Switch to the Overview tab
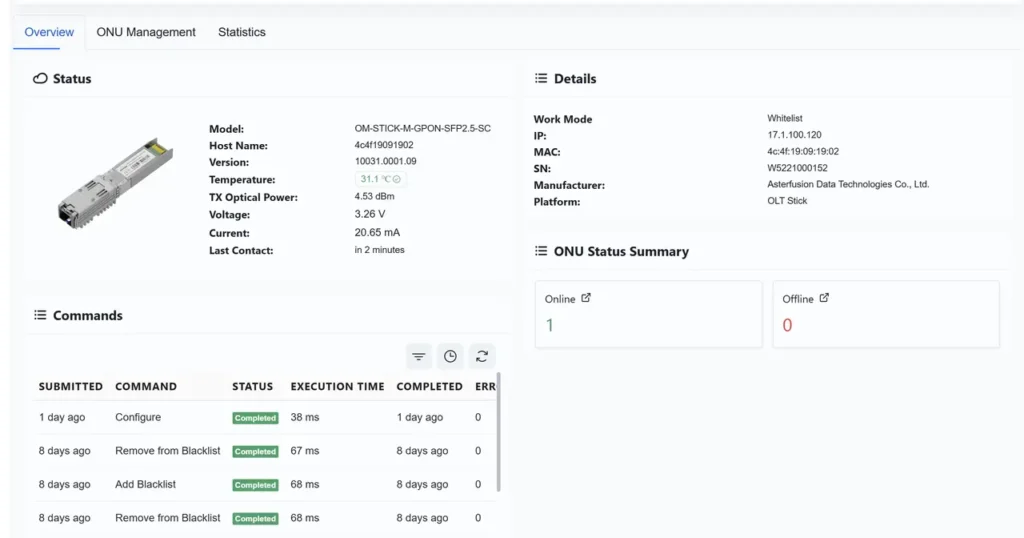This screenshot has width=1024, height=538. coord(49,32)
